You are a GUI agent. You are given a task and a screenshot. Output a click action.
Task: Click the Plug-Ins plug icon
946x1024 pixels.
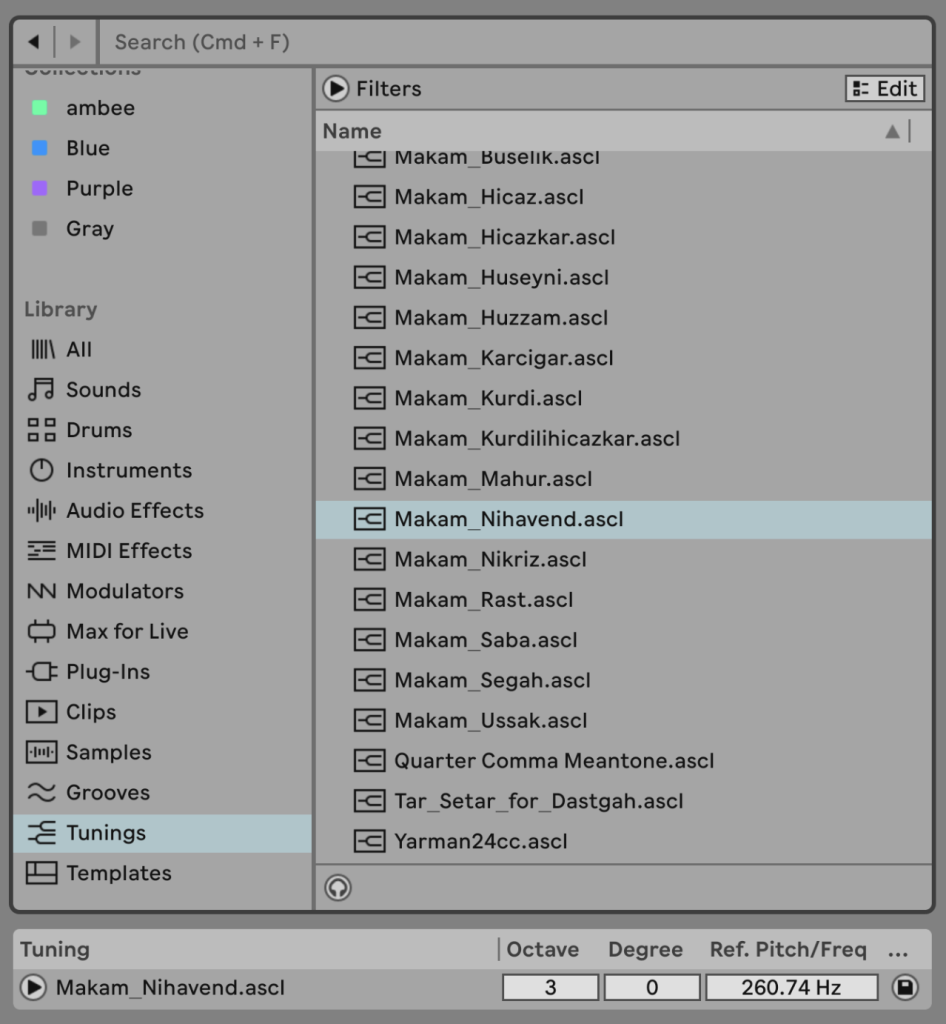[x=41, y=672]
